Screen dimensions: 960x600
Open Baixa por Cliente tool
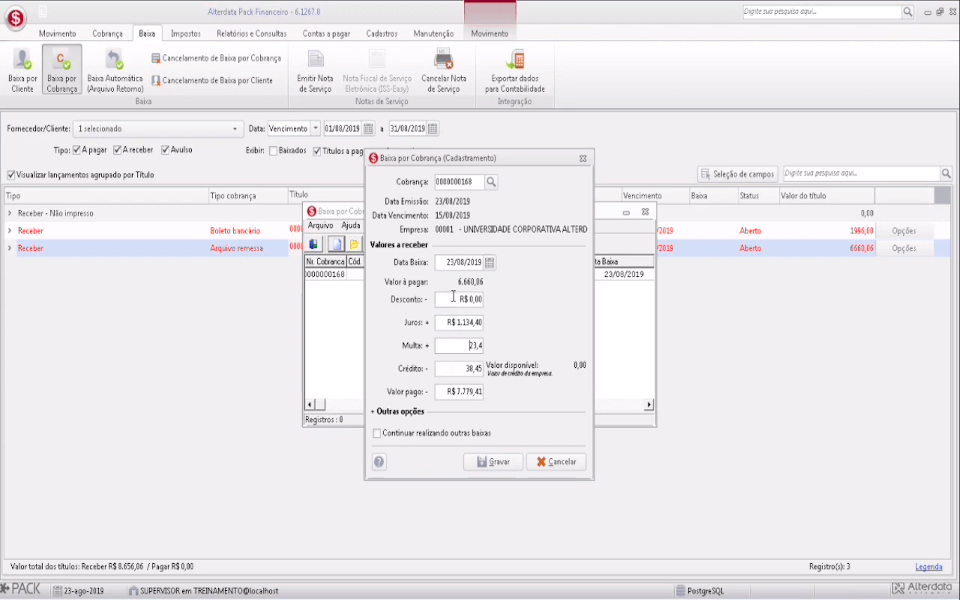23,70
